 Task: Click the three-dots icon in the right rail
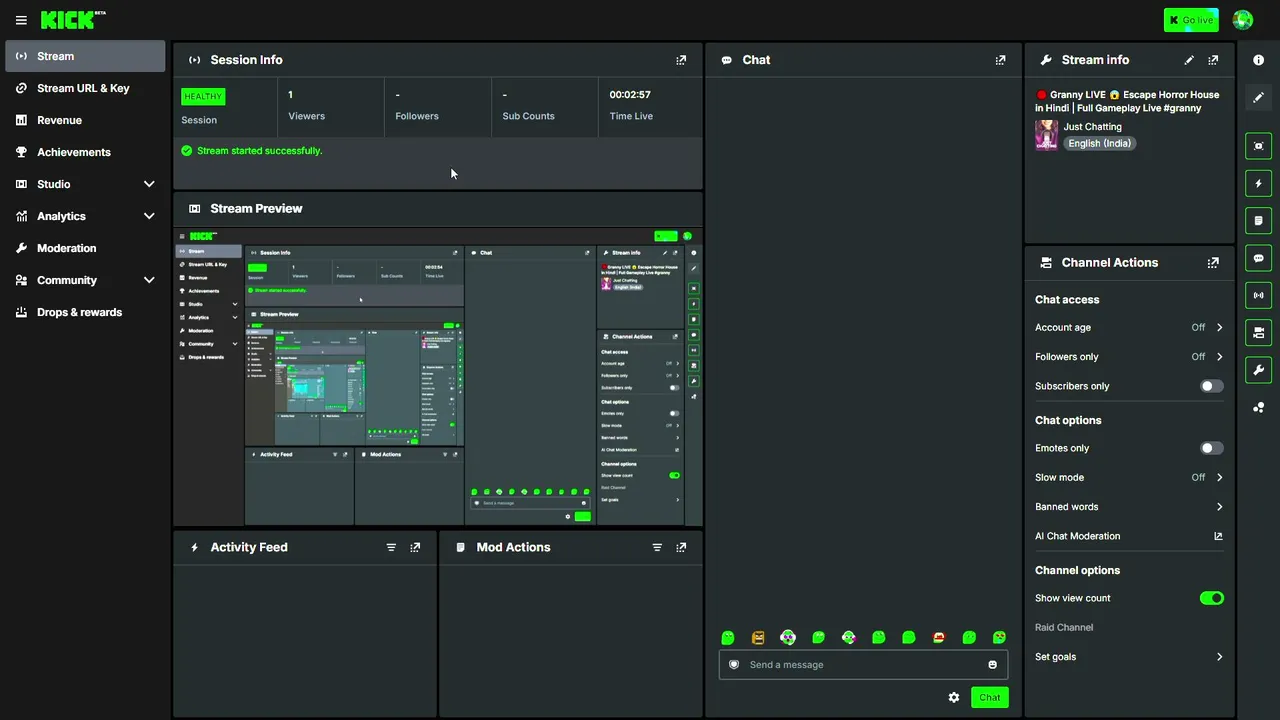1259,407
